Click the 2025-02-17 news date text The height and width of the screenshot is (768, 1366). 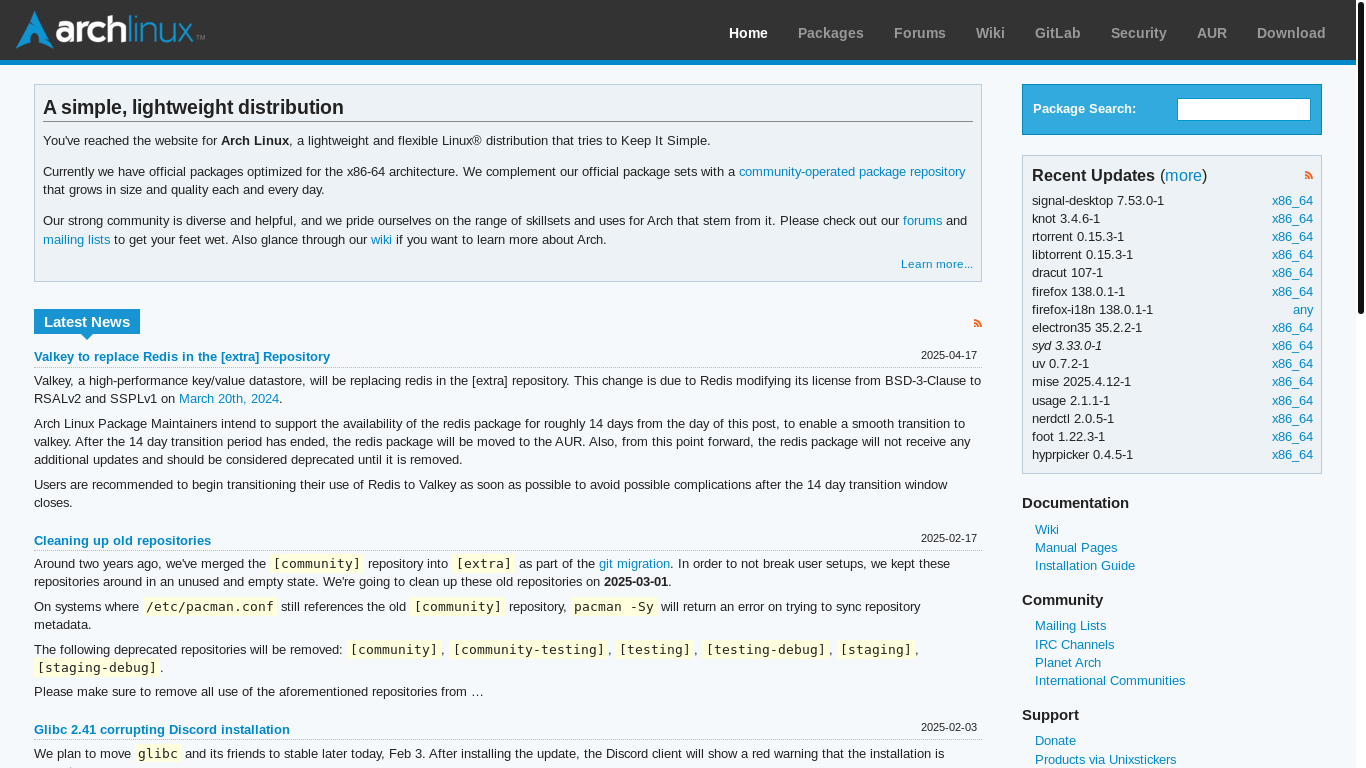pyautogui.click(x=949, y=538)
